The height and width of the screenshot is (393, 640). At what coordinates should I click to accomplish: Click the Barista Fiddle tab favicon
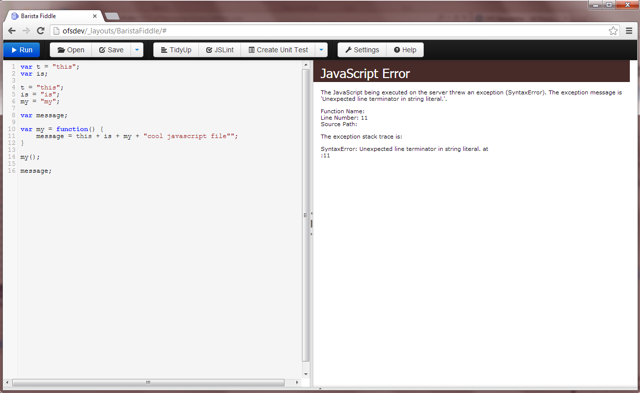click(15, 16)
